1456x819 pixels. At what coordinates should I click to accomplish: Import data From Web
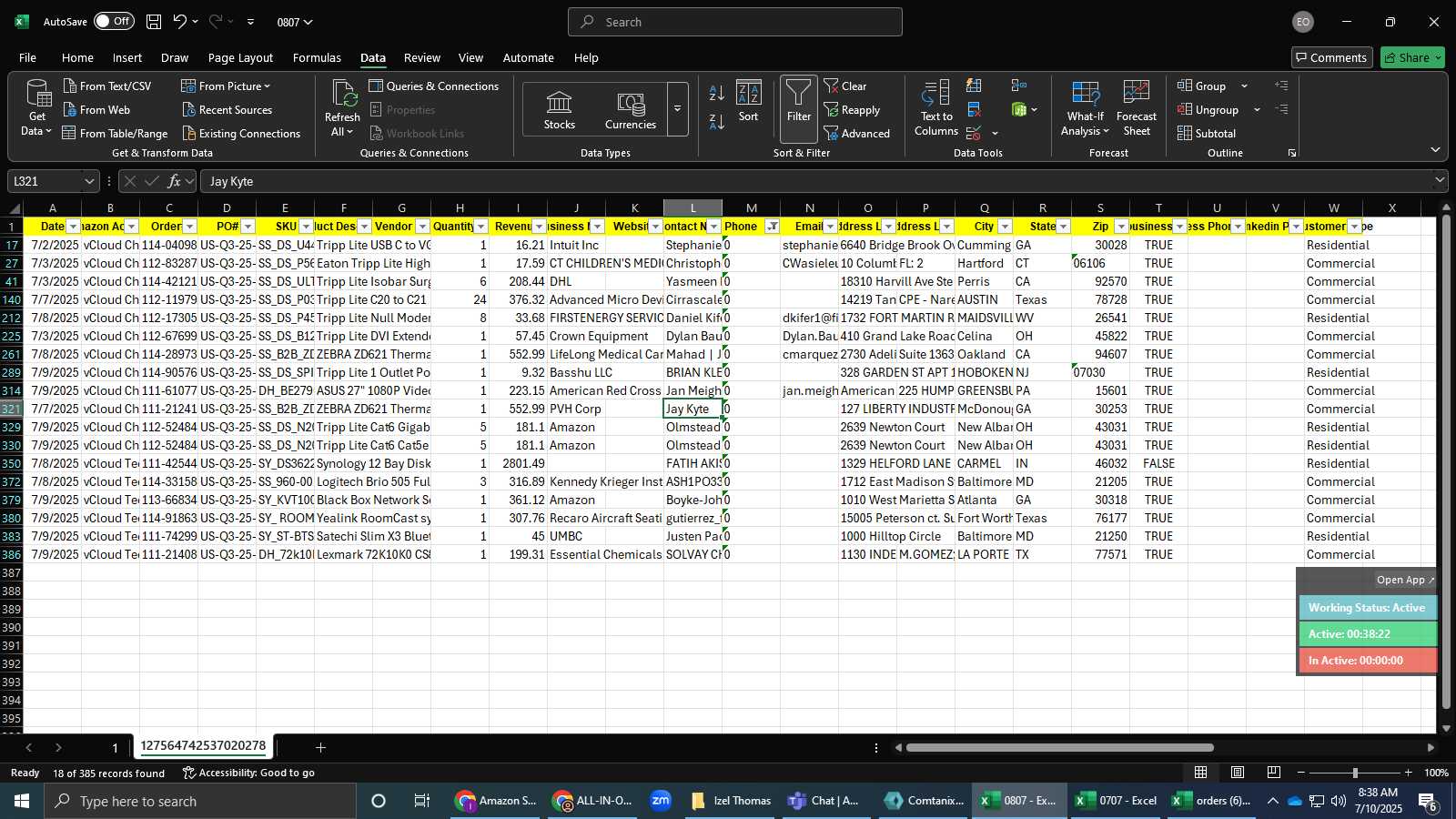pyautogui.click(x=96, y=109)
